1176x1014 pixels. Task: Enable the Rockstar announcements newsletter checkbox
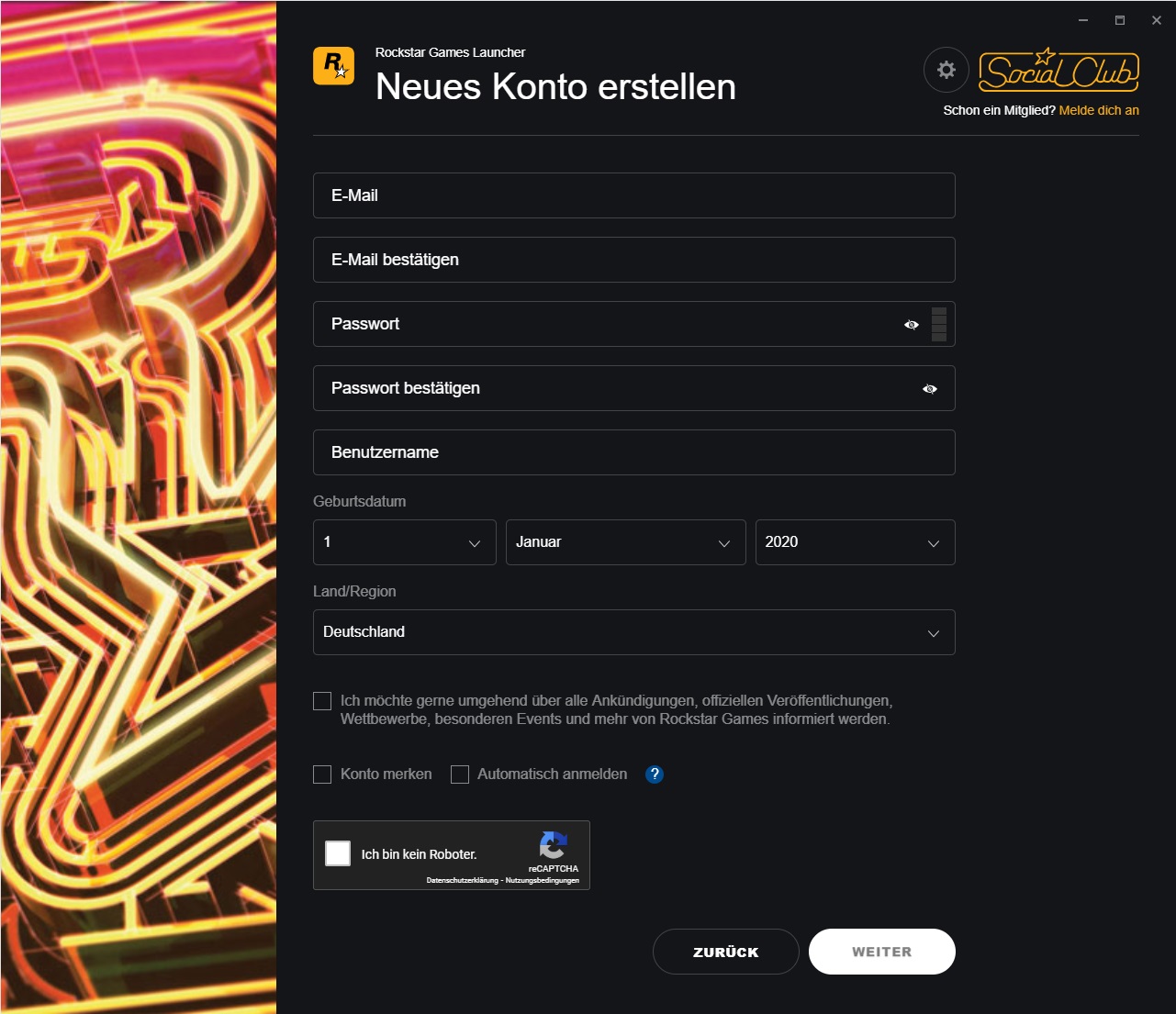click(322, 700)
